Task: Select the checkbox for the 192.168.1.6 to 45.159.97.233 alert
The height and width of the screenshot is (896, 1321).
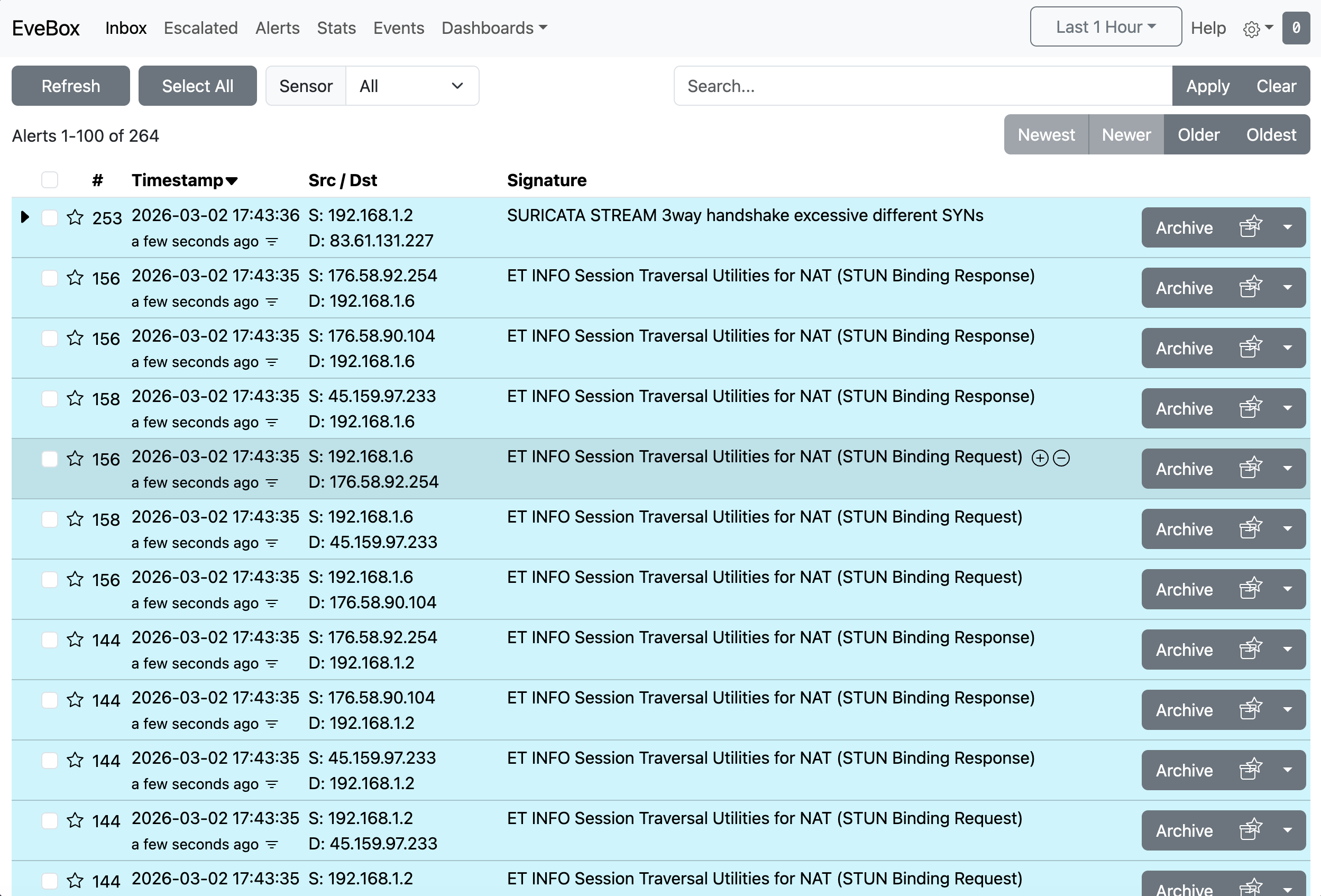Action: (x=50, y=519)
